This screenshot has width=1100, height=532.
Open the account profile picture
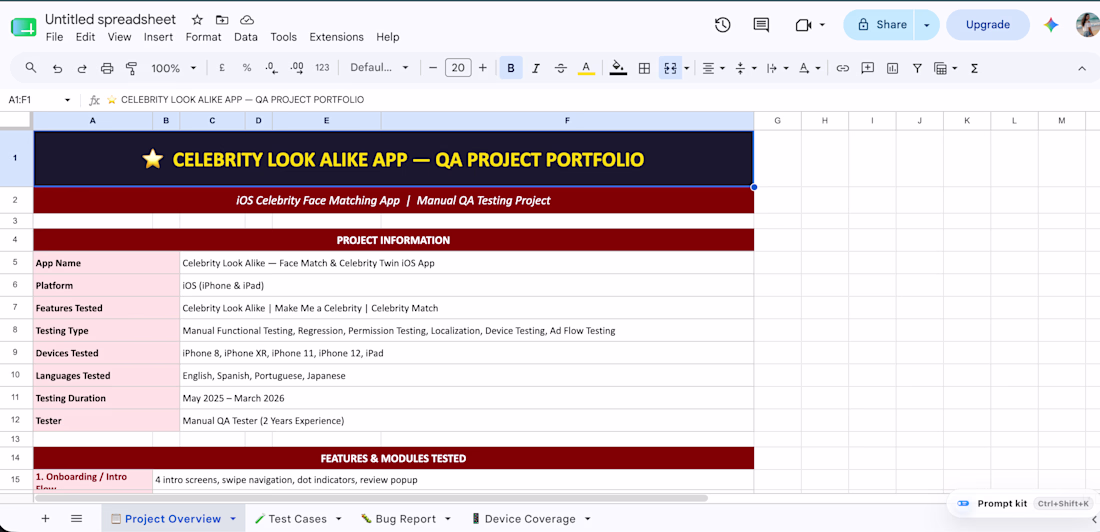coord(1088,25)
